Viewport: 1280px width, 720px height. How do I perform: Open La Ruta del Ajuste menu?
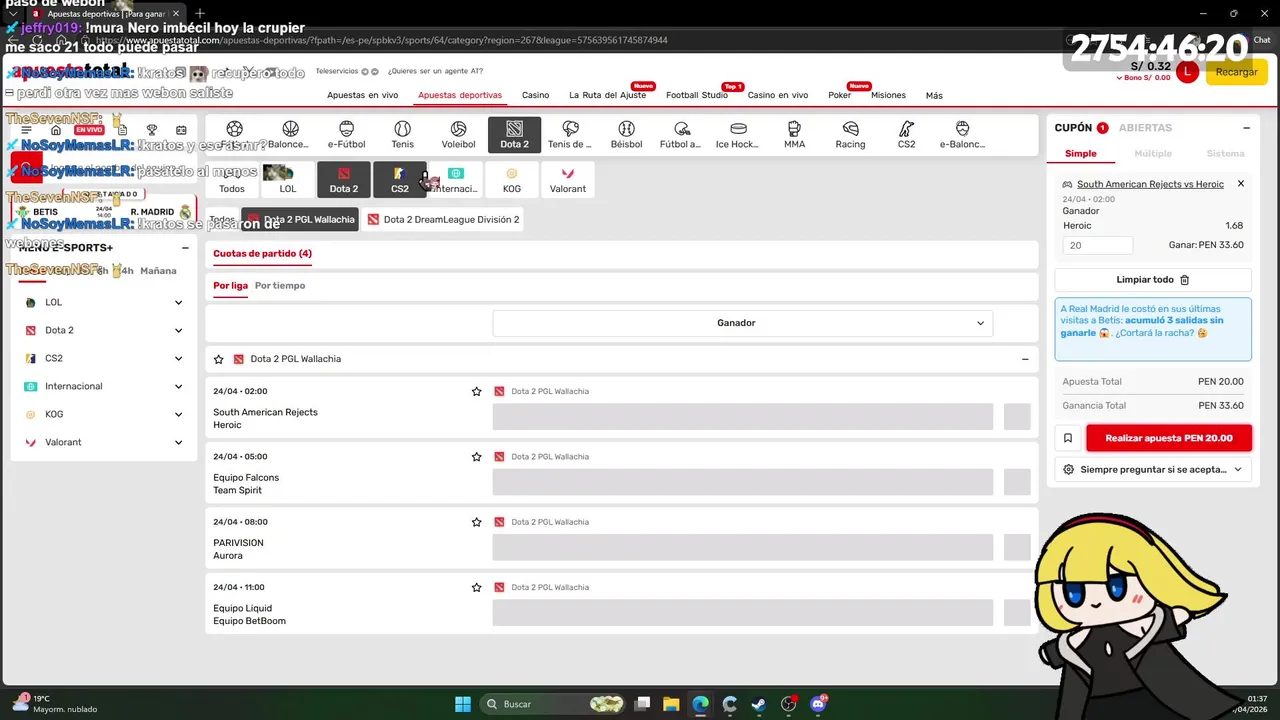607,95
